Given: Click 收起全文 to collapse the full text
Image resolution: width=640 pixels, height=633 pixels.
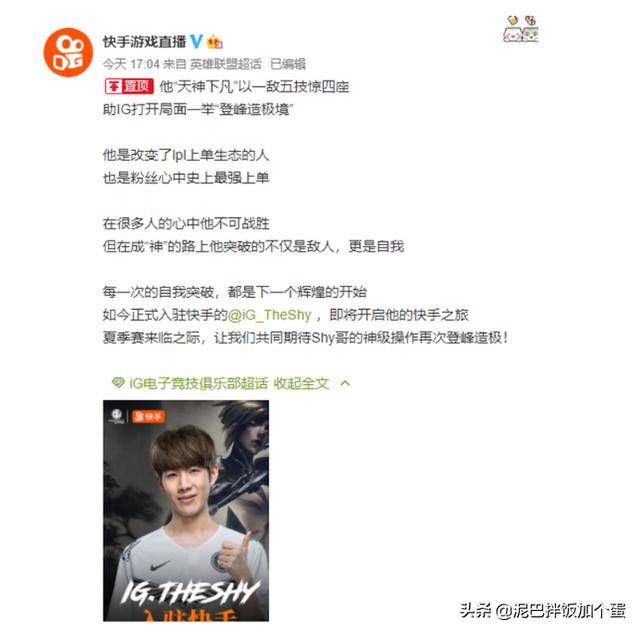Looking at the screenshot, I should click(301, 383).
